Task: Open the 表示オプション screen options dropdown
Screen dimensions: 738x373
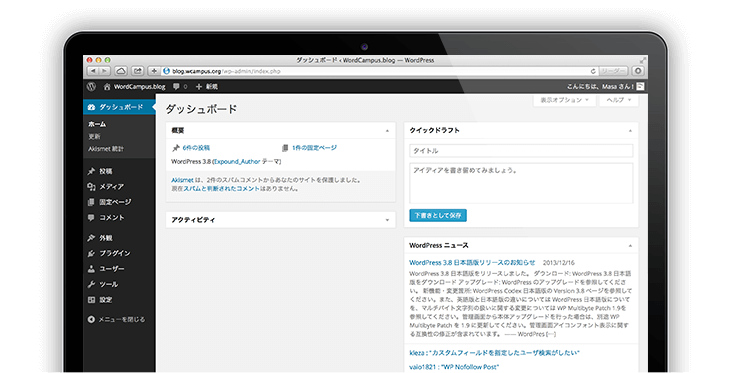Action: (564, 100)
